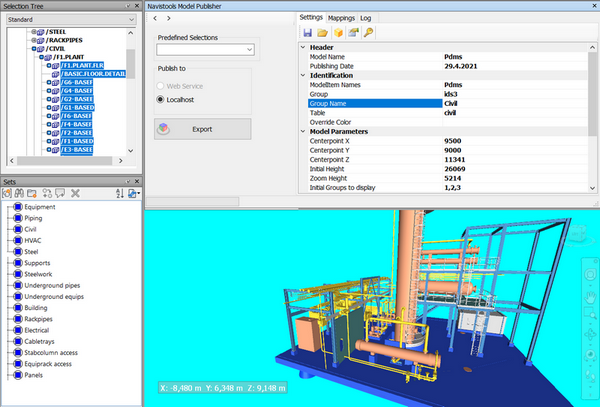Expand the /STEEL tree node
This screenshot has width=600, height=407.
tap(33, 32)
